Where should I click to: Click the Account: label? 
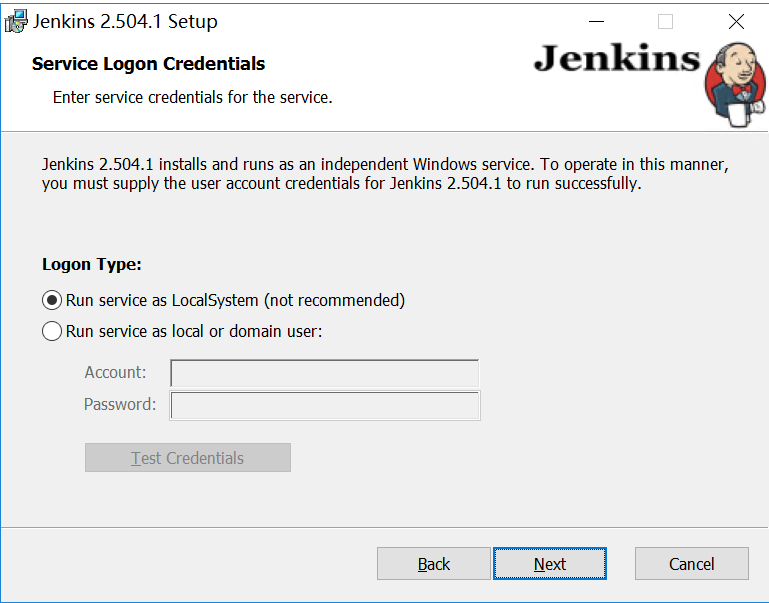point(115,373)
